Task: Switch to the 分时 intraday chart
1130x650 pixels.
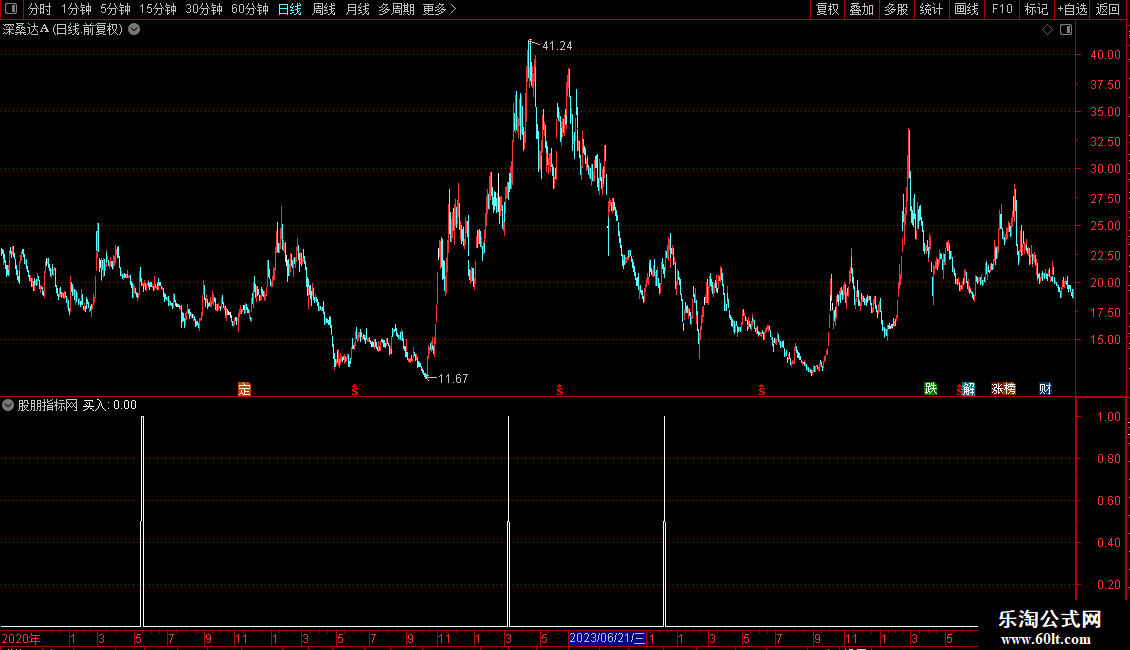Action: coord(40,9)
